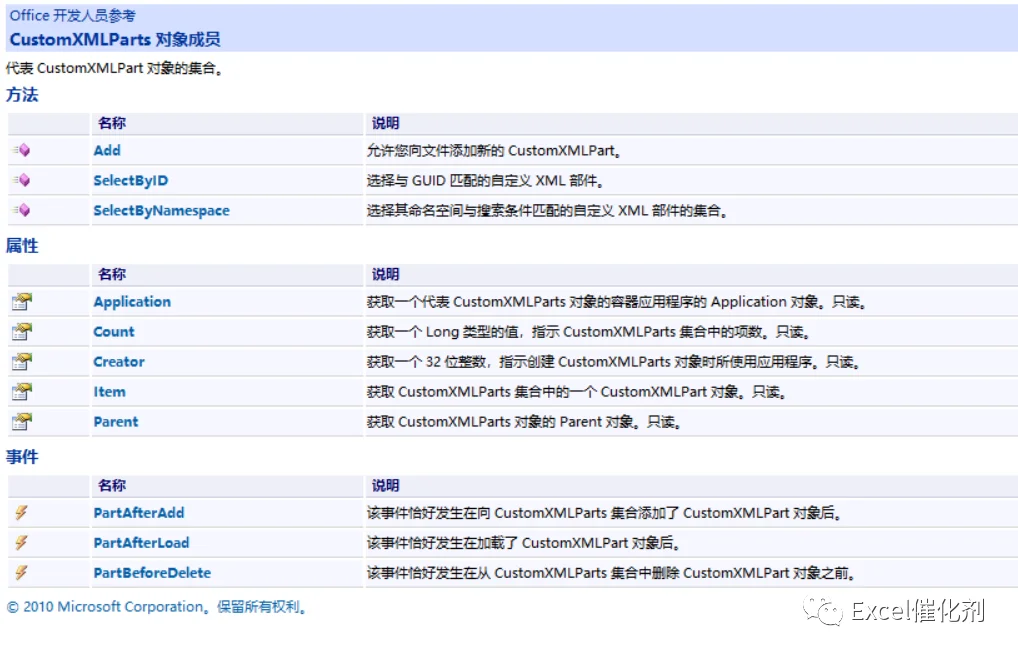Click the 代表 CustomXMLPart 对象的集合 description
1018x655 pixels.
pos(114,68)
